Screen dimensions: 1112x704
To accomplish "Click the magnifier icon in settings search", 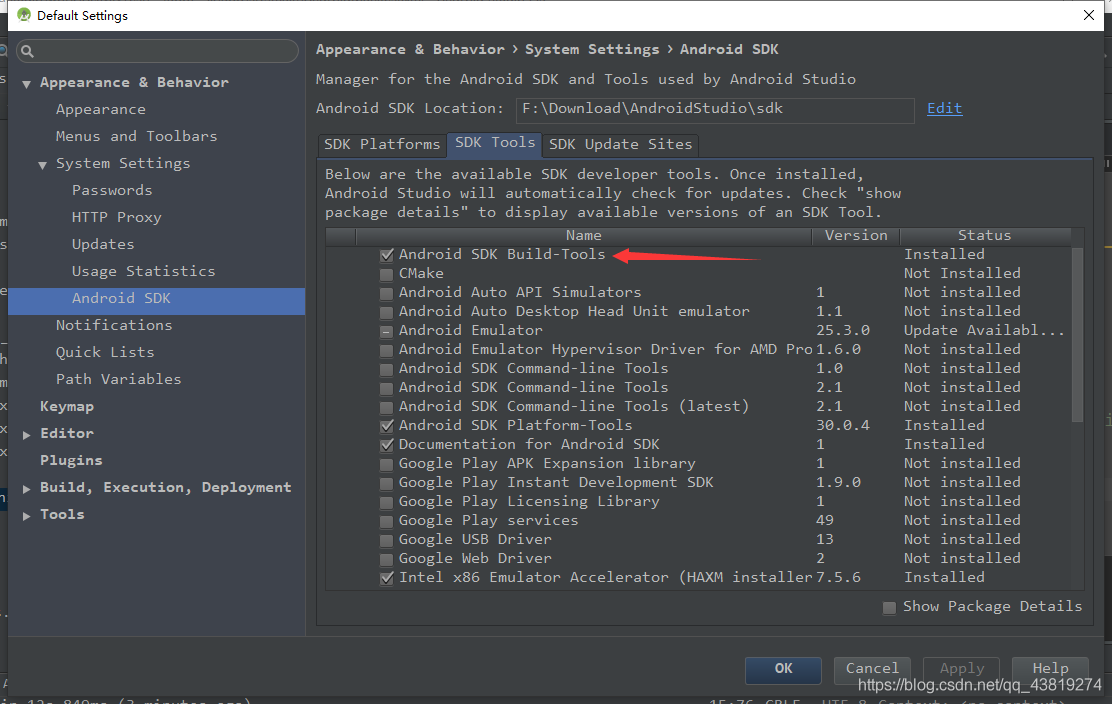I will [x=28, y=51].
